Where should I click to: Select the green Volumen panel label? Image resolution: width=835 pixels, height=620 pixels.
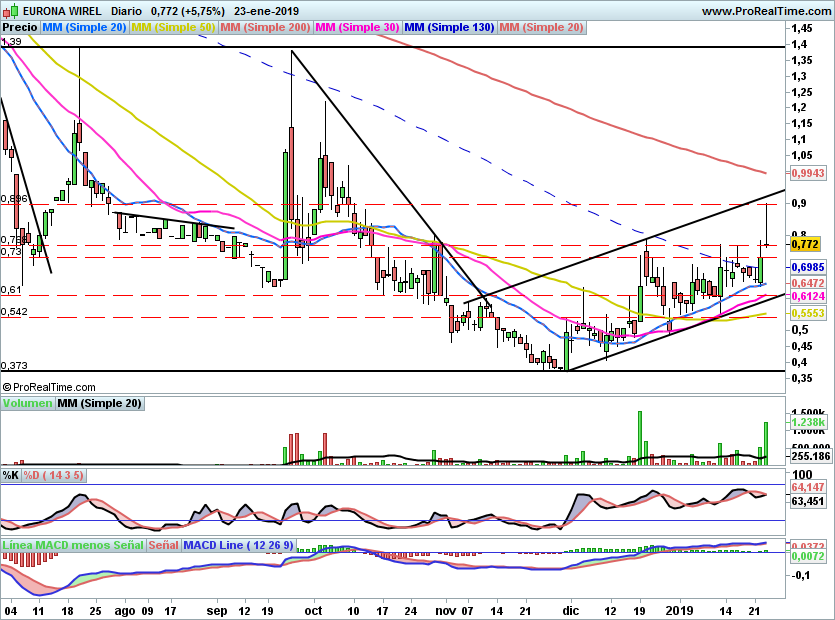(x=27, y=404)
